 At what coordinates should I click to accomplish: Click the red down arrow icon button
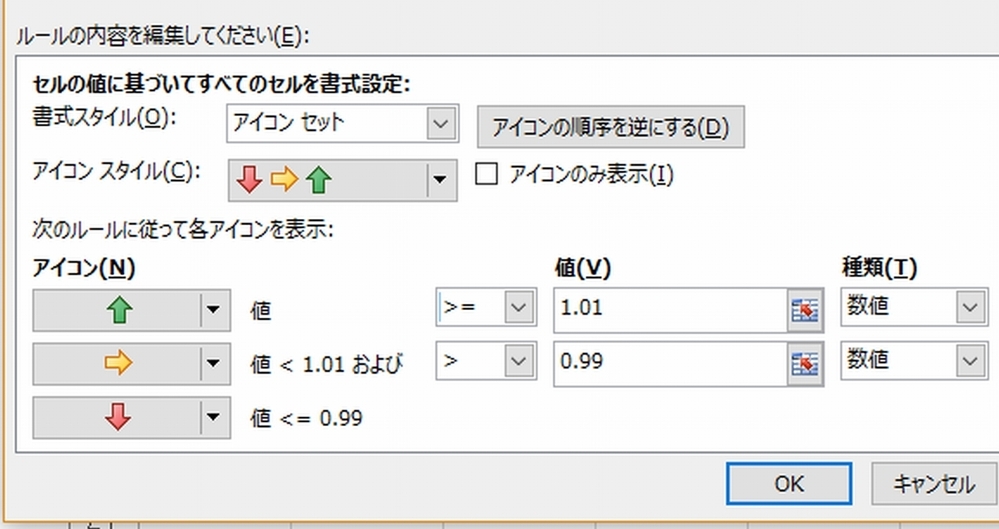pos(117,416)
